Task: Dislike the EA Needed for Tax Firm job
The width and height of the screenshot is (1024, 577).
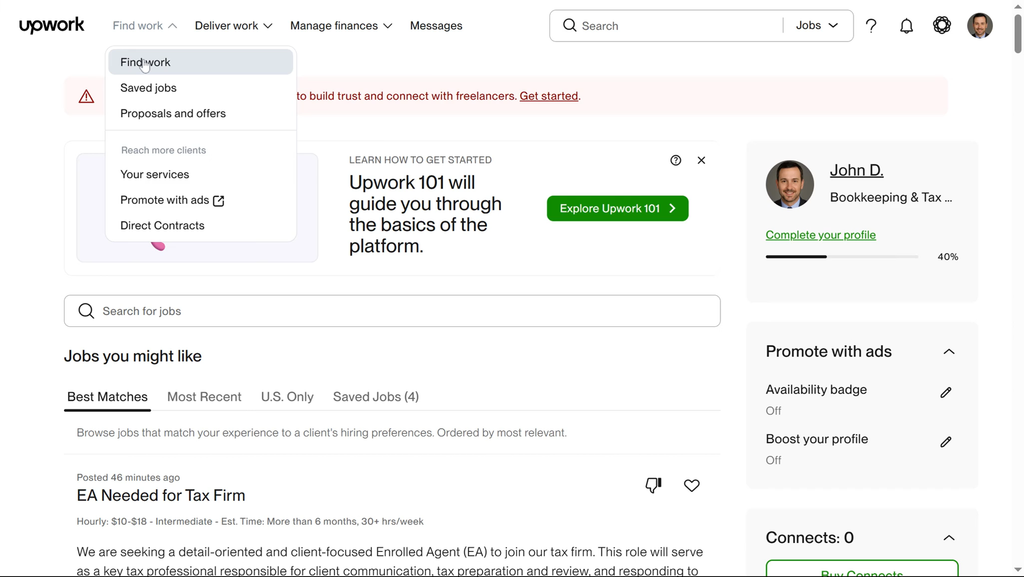Action: (x=653, y=486)
